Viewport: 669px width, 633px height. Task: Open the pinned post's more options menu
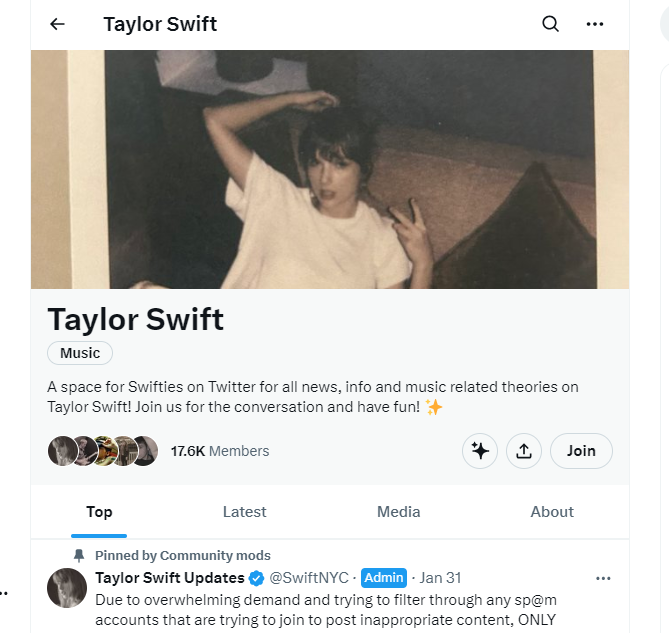[603, 578]
